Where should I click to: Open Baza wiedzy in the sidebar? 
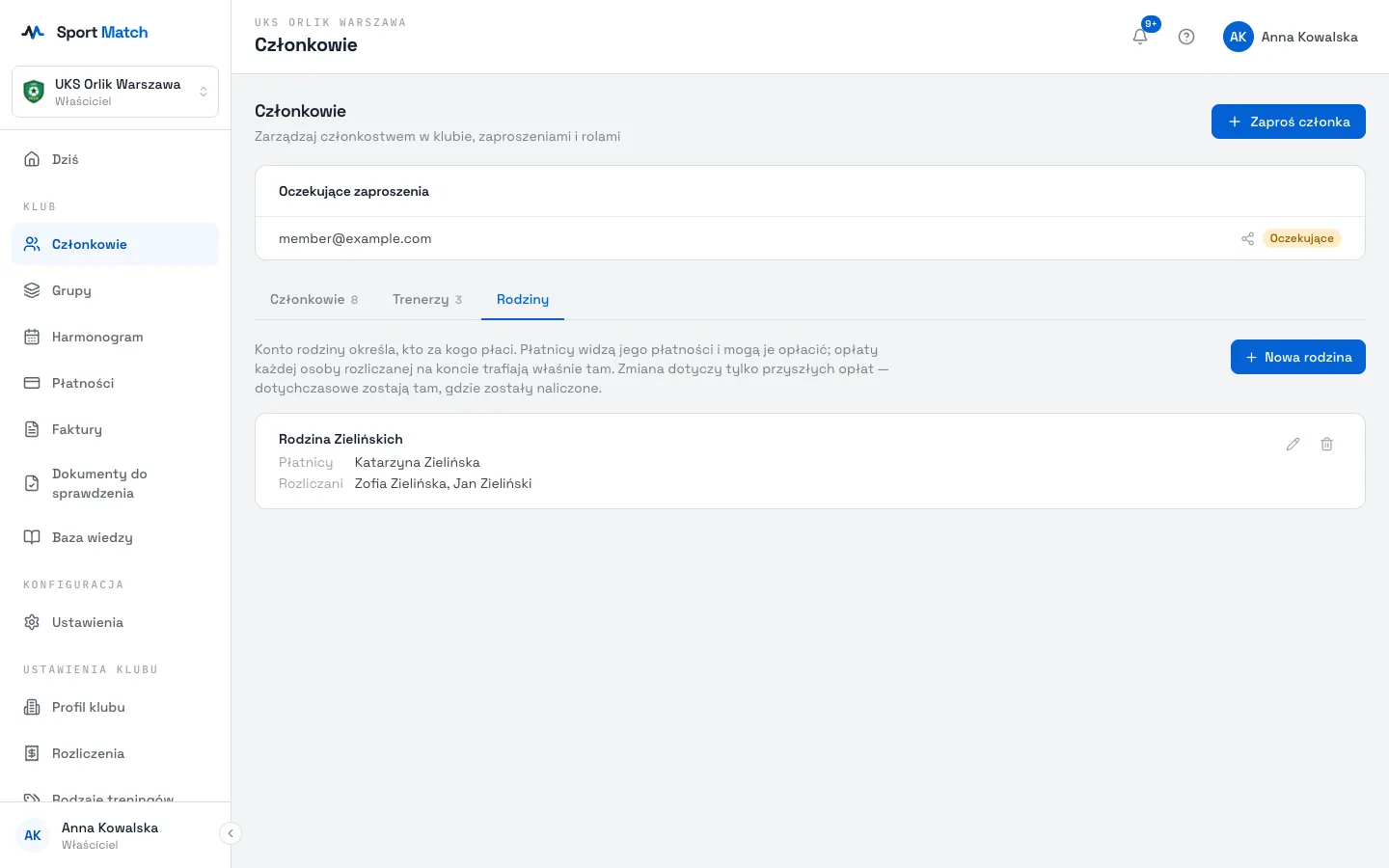coord(115,537)
